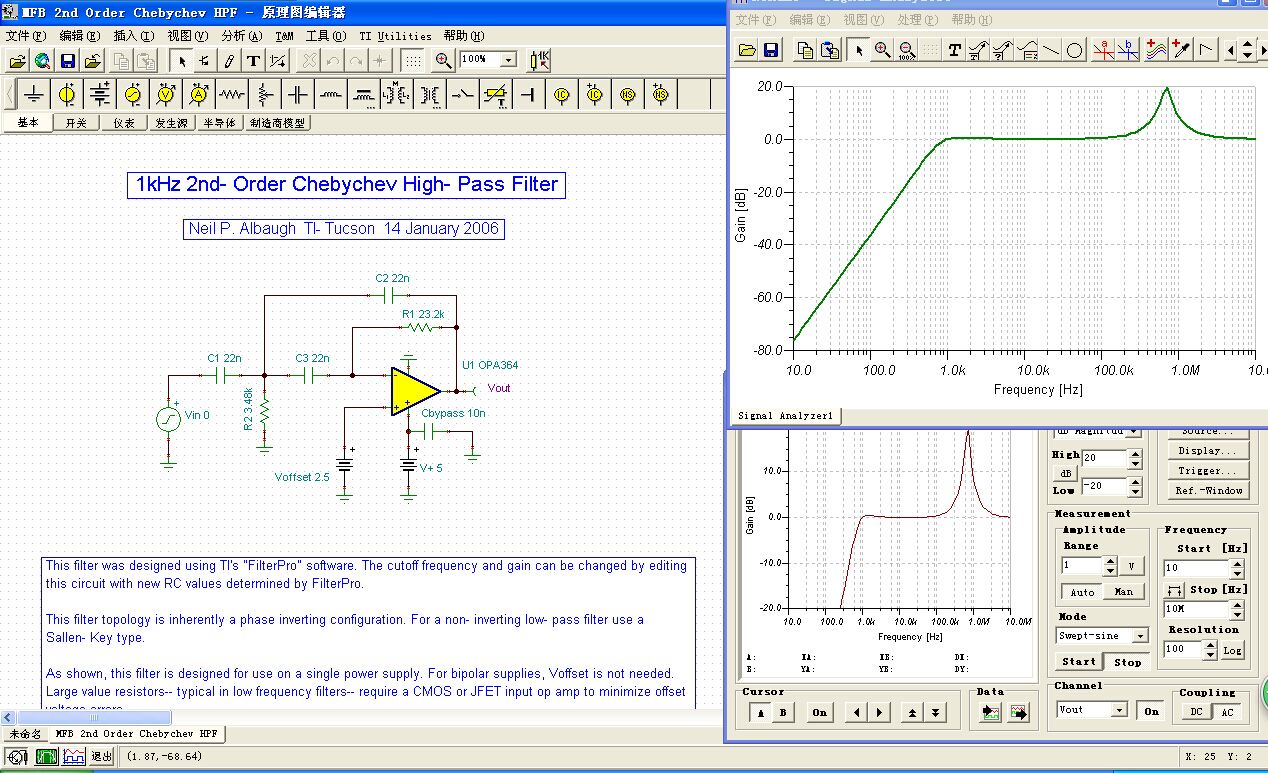1268x773 pixels.
Task: Select the switch component icon
Action: [x=463, y=95]
